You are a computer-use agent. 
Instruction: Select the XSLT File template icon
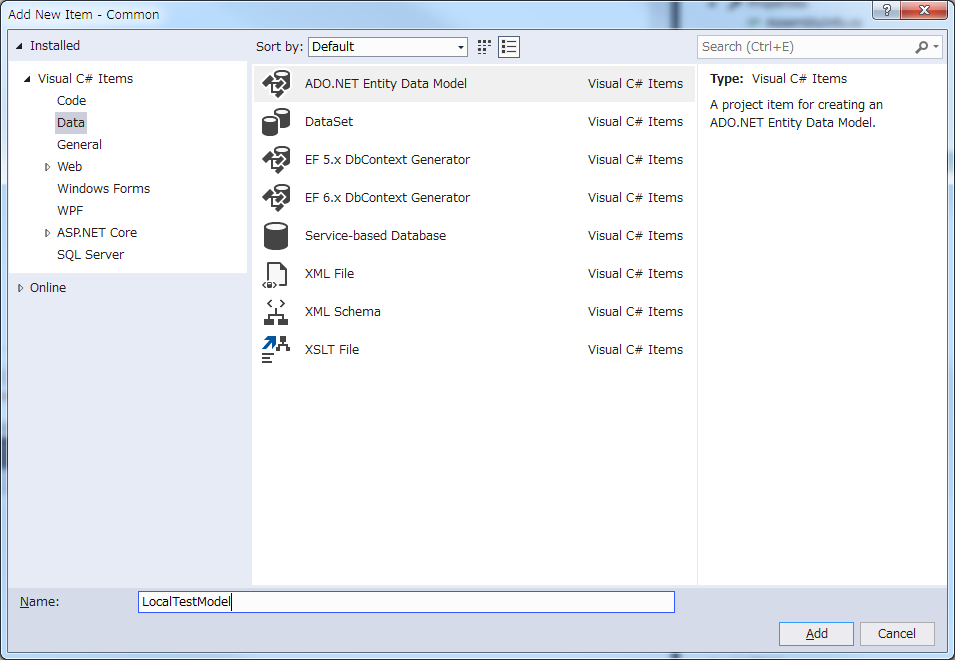(x=276, y=349)
